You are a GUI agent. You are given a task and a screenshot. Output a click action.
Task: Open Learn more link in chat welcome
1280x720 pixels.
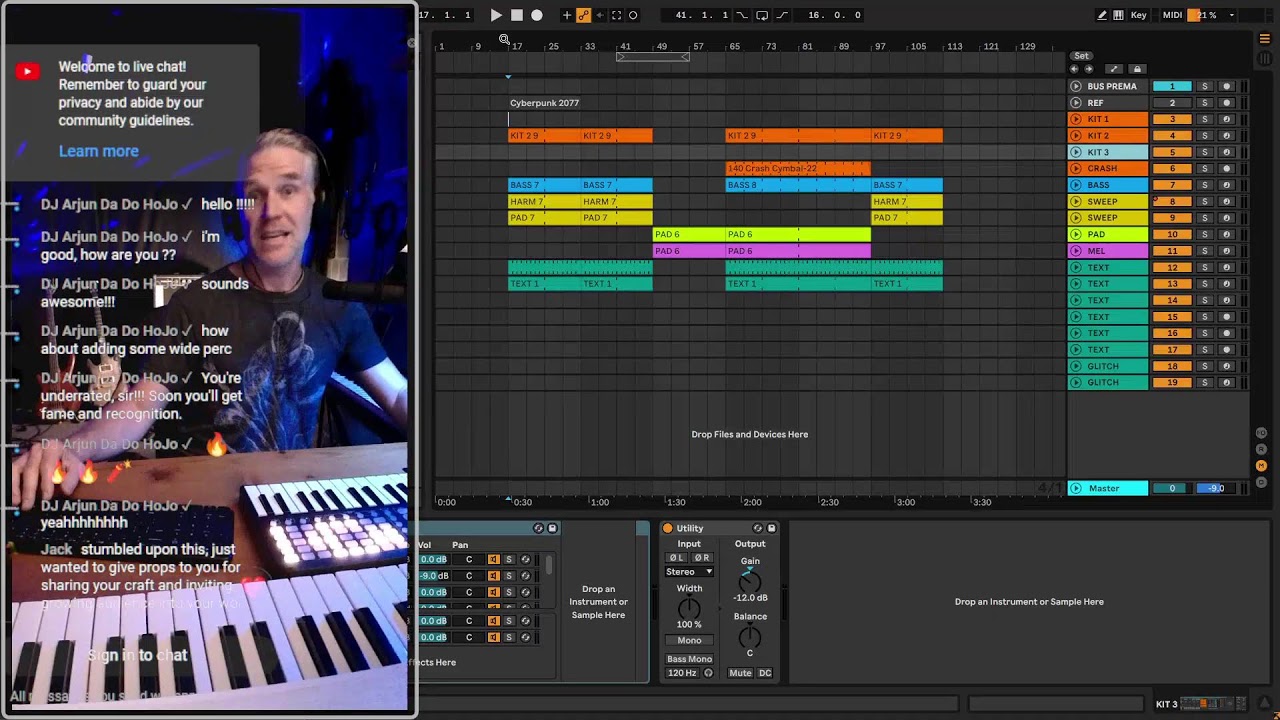pos(98,151)
